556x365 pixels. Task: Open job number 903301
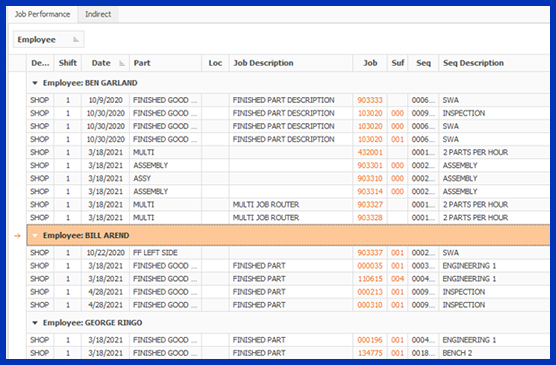click(370, 166)
